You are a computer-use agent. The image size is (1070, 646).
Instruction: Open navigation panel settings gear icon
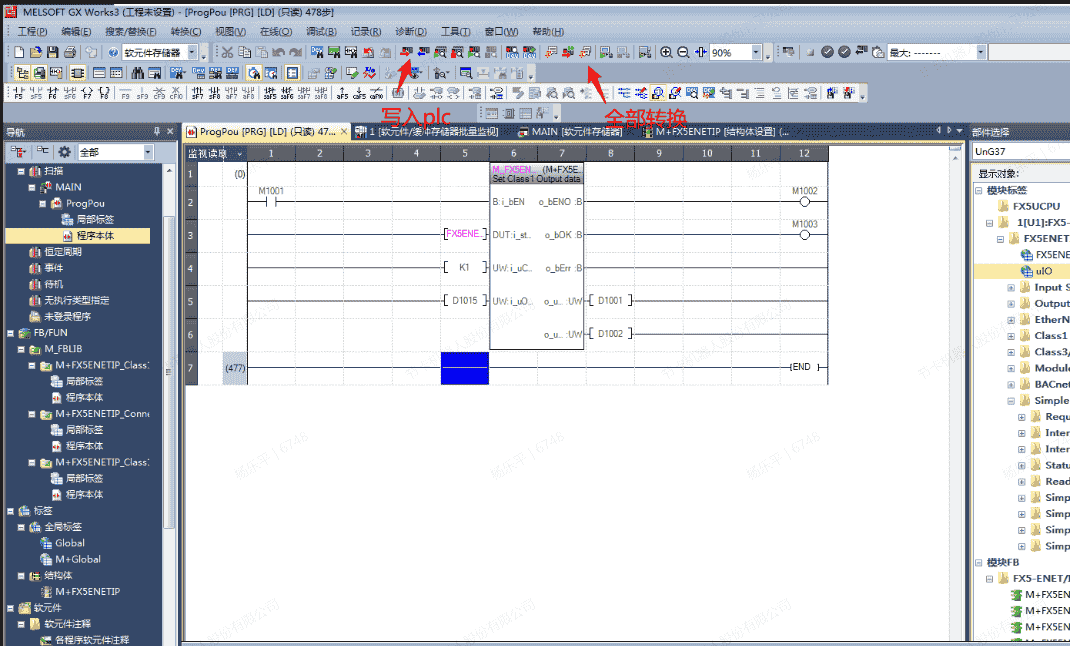click(64, 152)
